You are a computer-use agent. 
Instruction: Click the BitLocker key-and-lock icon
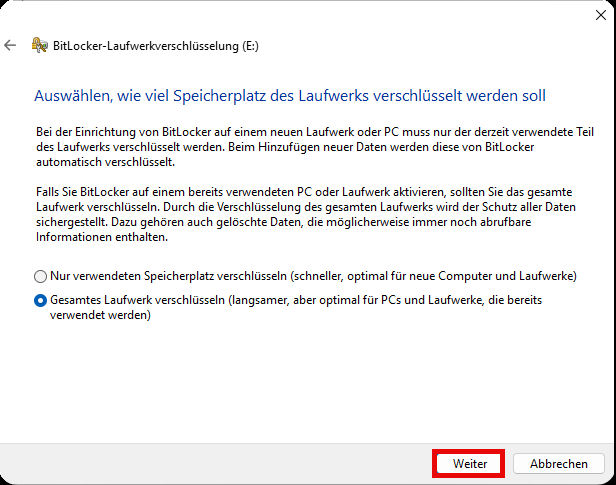click(x=40, y=46)
